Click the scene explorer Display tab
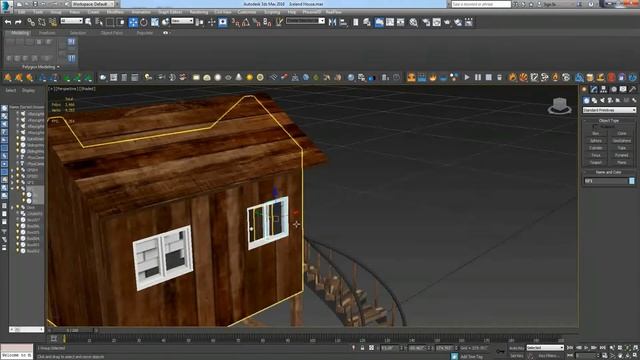640x360 pixels. point(28,91)
